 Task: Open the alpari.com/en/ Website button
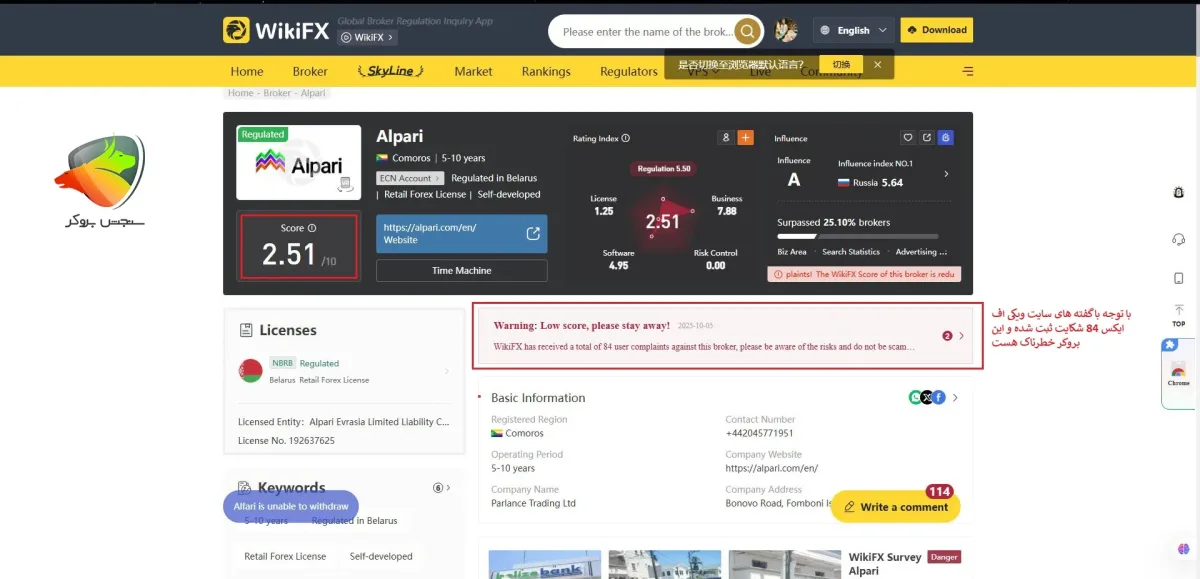[x=462, y=233]
